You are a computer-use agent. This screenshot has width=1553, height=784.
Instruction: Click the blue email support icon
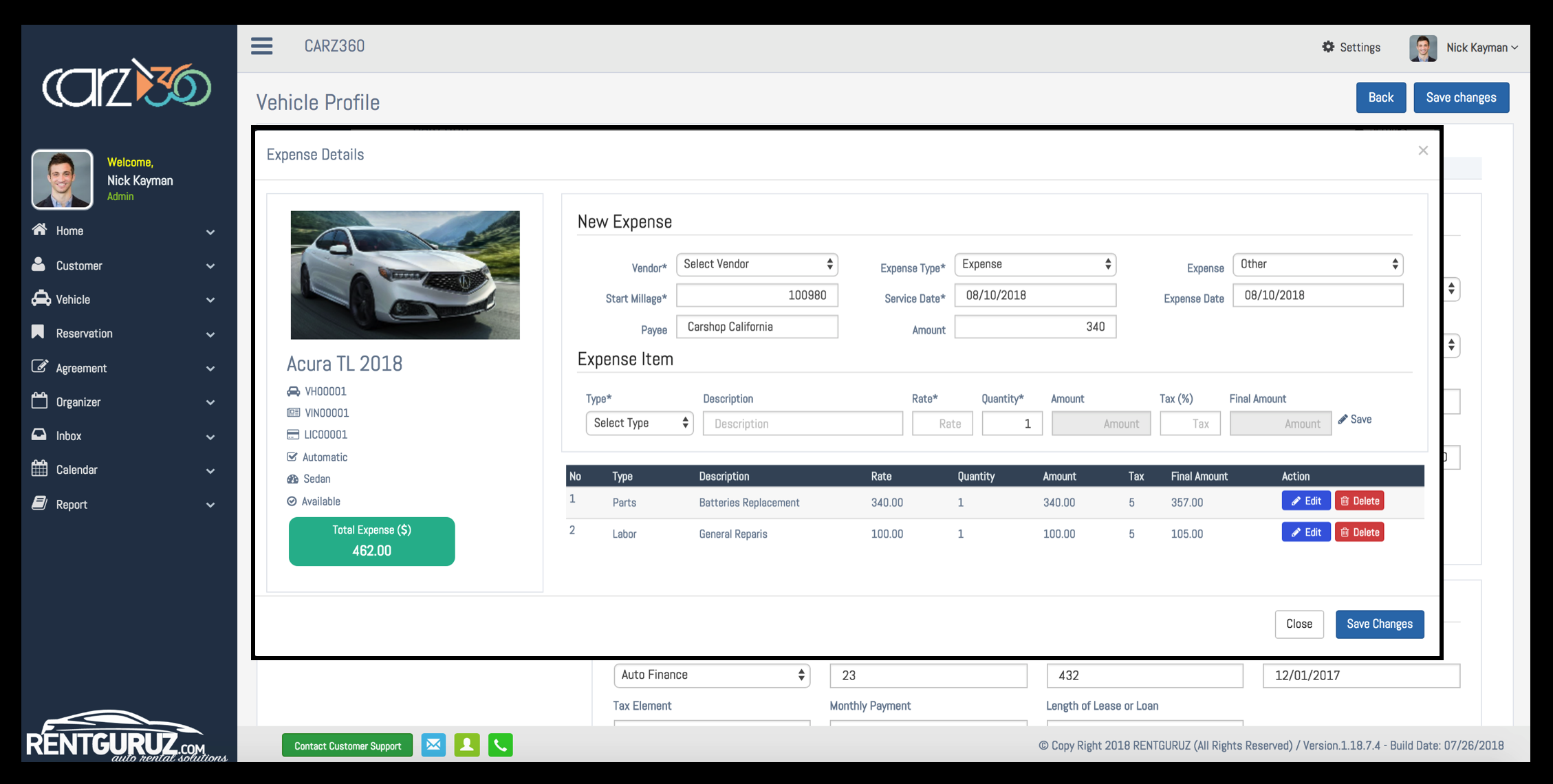(433, 745)
